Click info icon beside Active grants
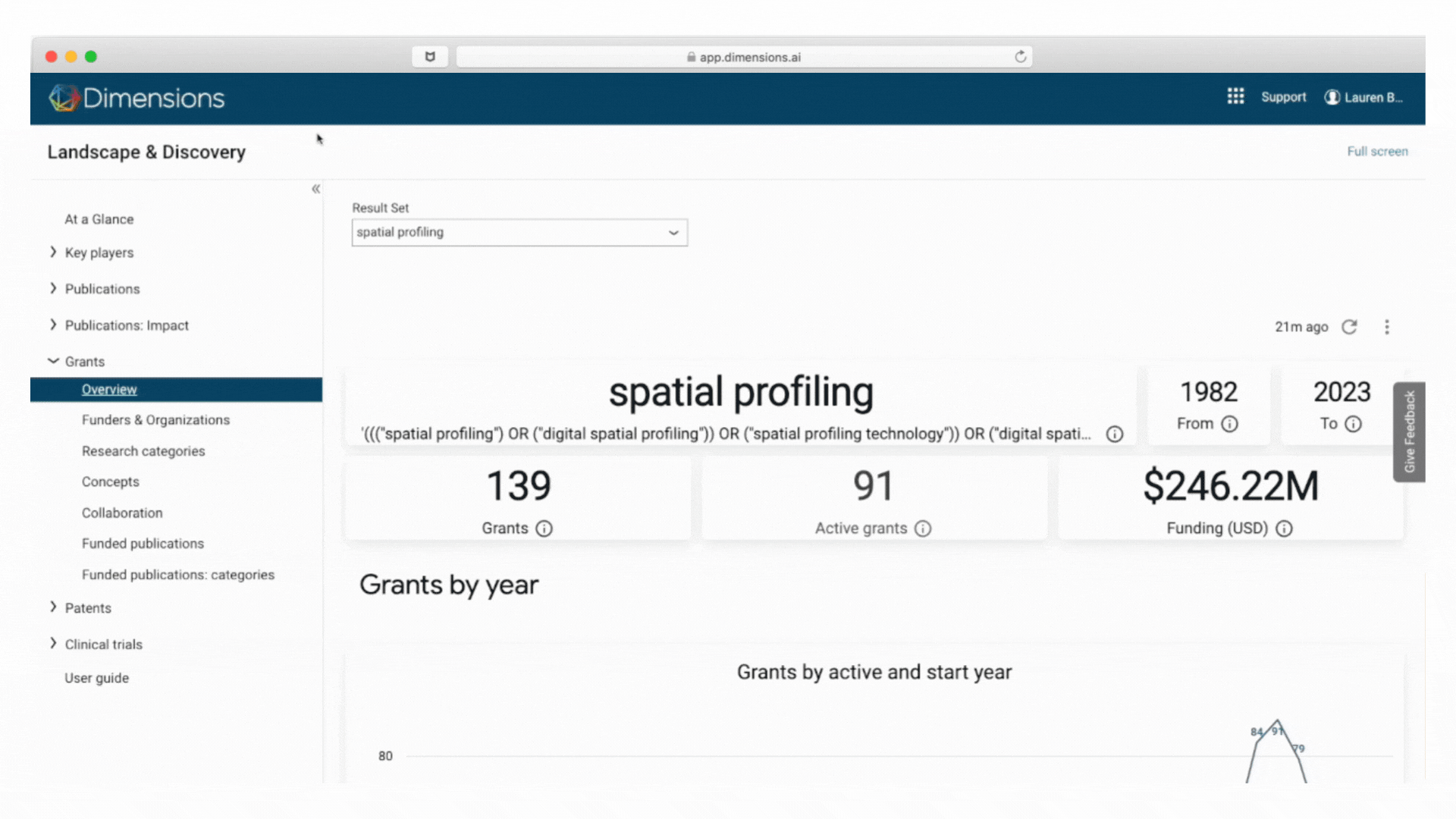 pos(922,529)
